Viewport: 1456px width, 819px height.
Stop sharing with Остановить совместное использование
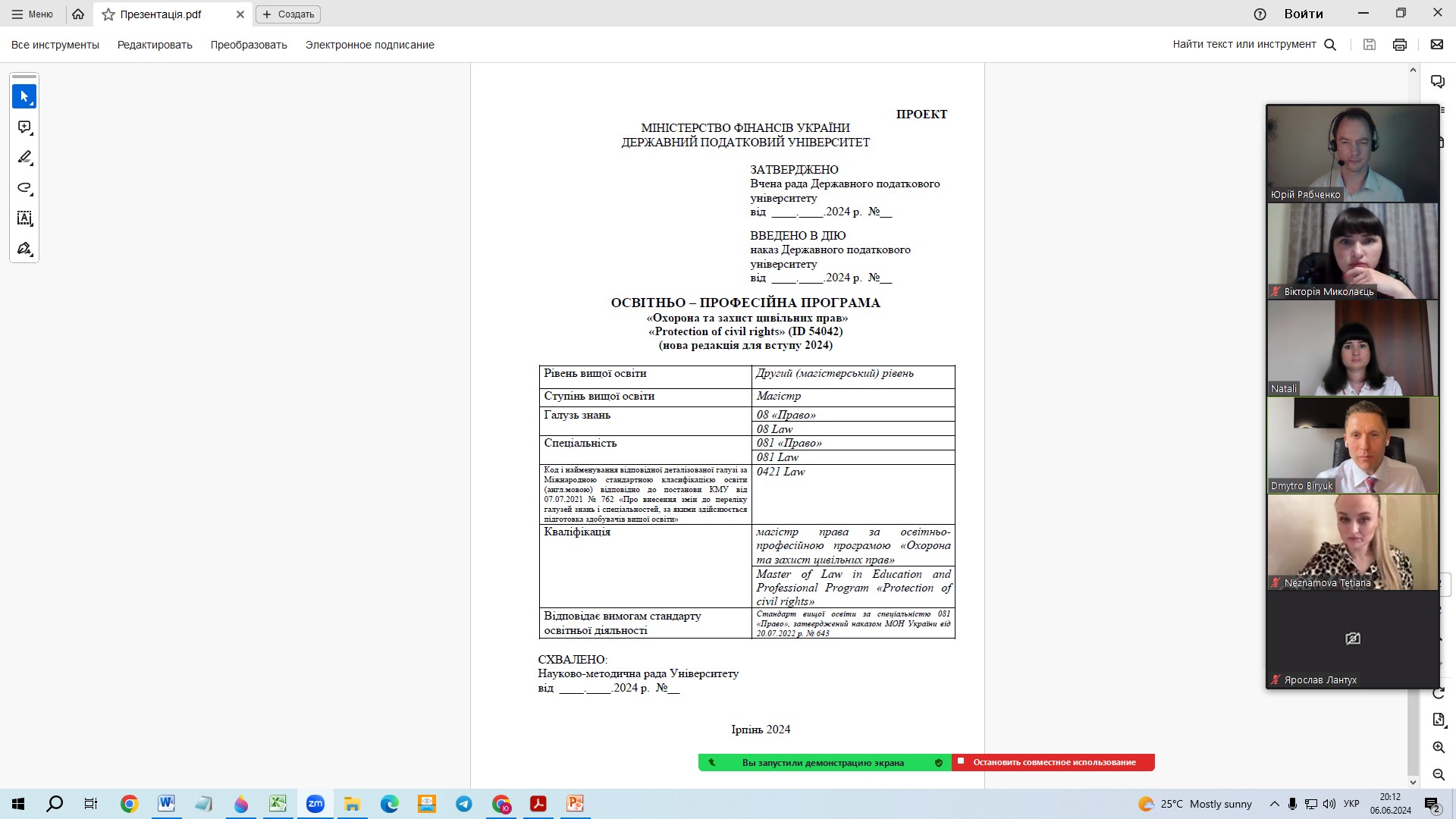point(1053,762)
